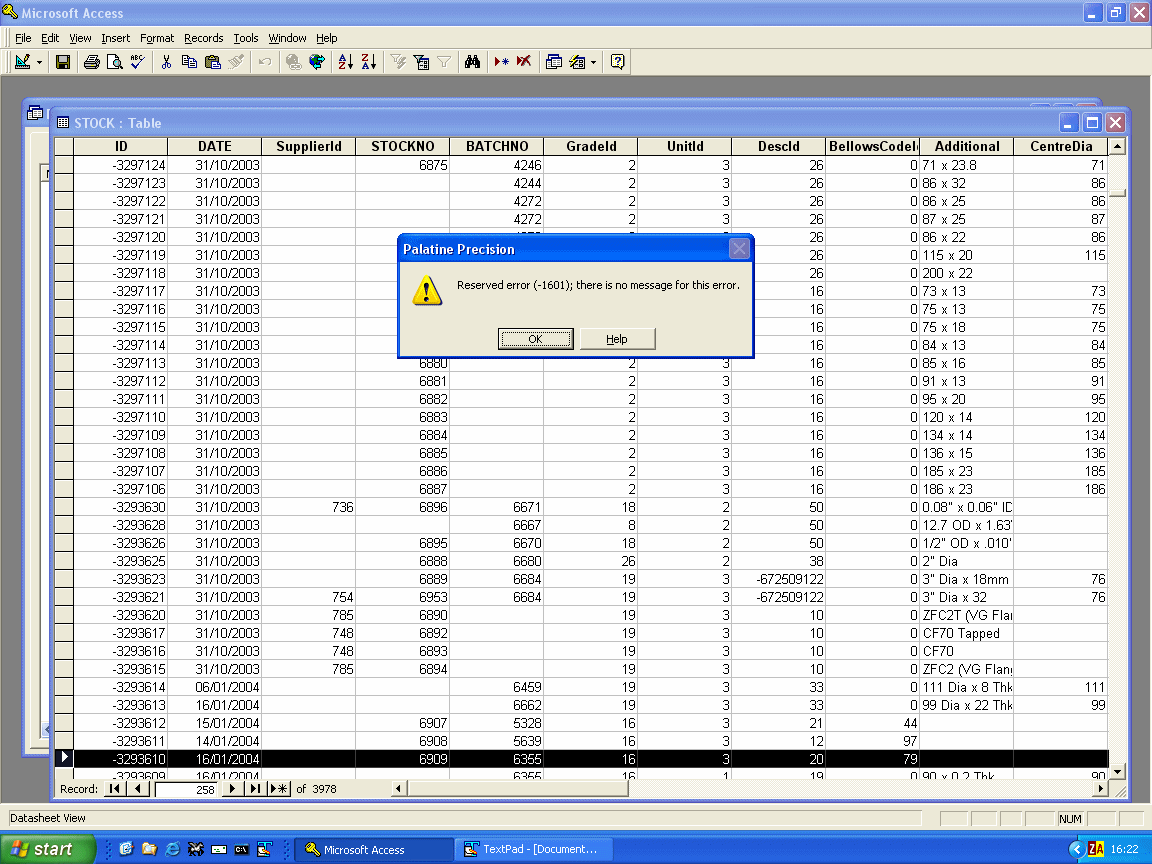Open the Insert menu
The height and width of the screenshot is (864, 1152).
(115, 38)
